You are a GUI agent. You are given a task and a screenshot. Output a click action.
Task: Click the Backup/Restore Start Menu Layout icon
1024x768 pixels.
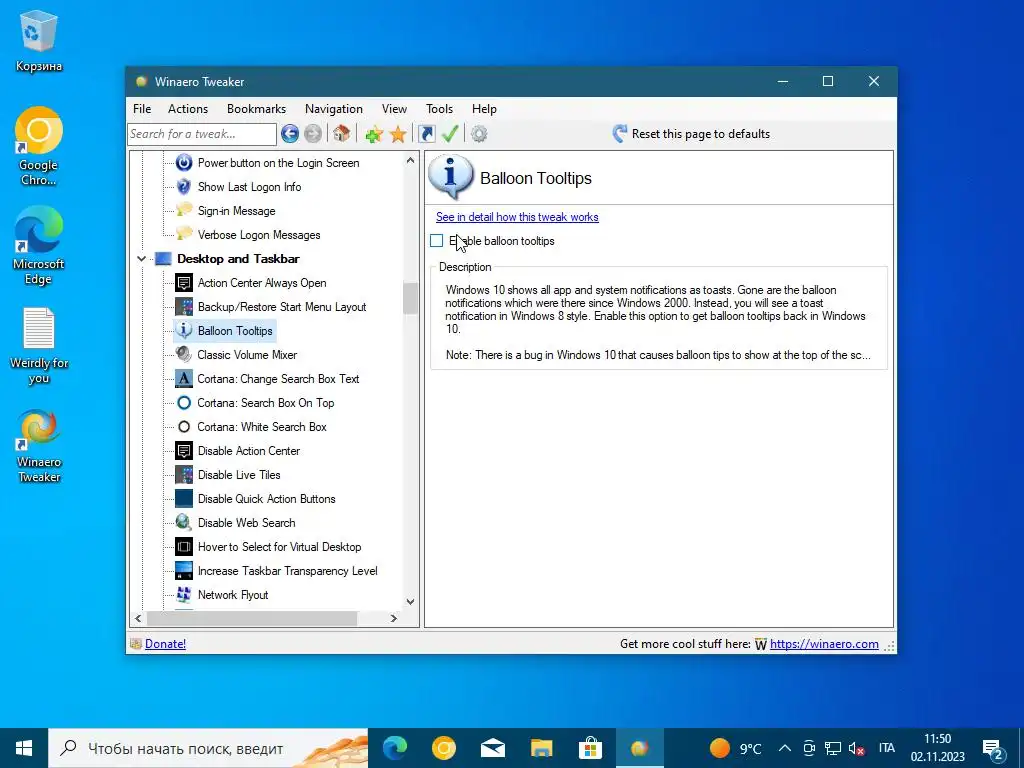click(184, 306)
